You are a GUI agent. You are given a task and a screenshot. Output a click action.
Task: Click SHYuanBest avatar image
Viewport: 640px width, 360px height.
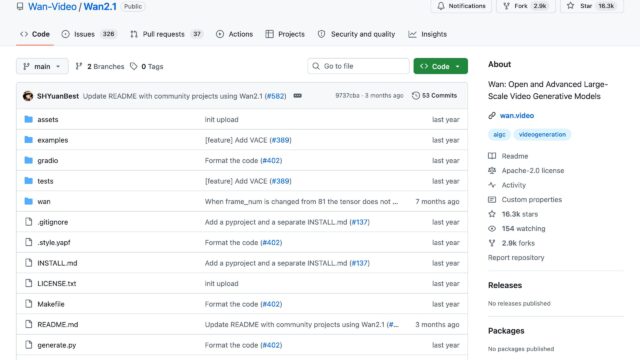(28, 96)
